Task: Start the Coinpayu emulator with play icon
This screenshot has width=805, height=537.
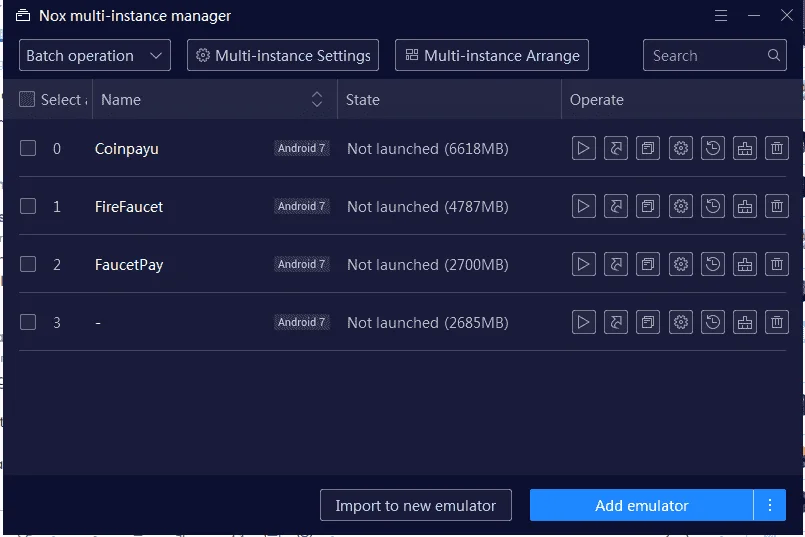Action: [x=584, y=148]
